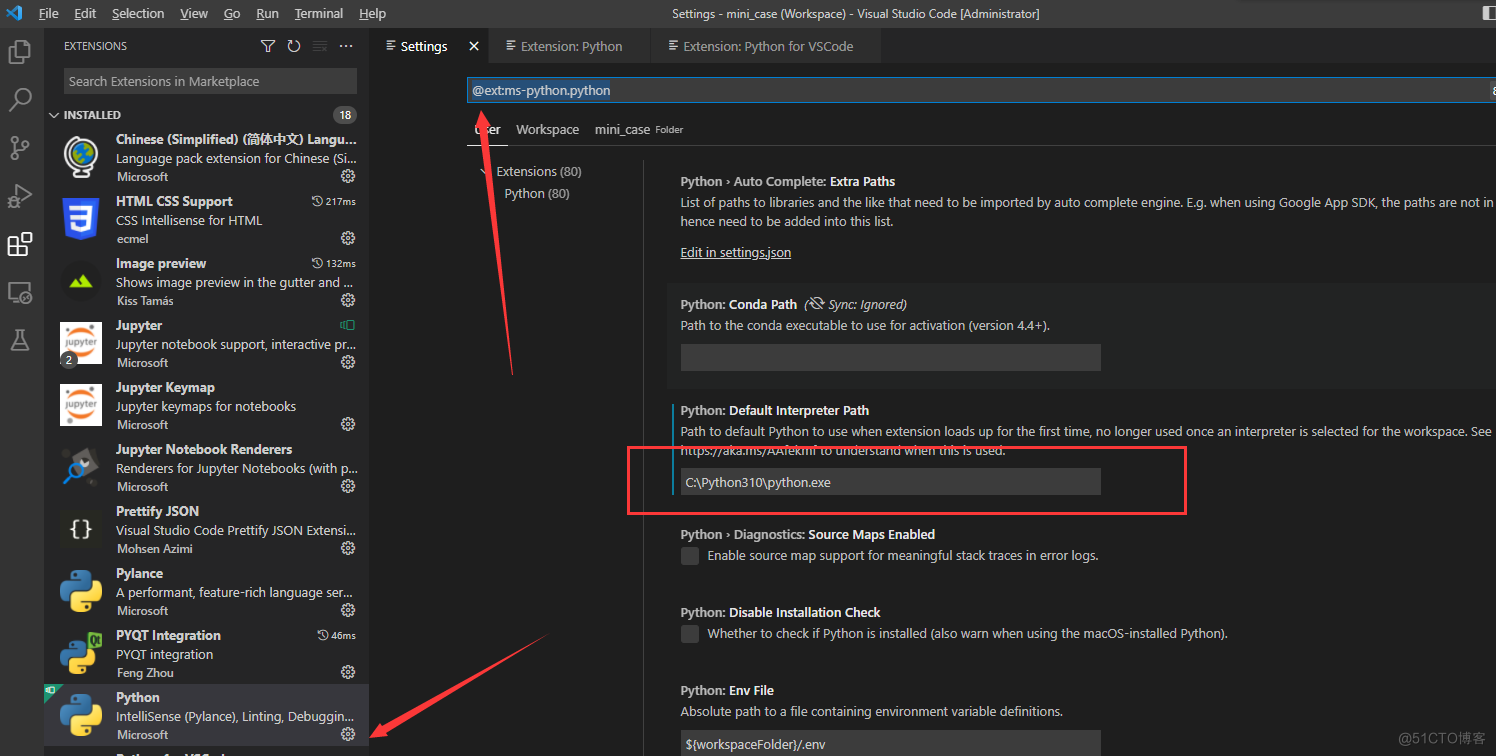
Task: Click the Default Interpreter Path field
Action: point(890,482)
